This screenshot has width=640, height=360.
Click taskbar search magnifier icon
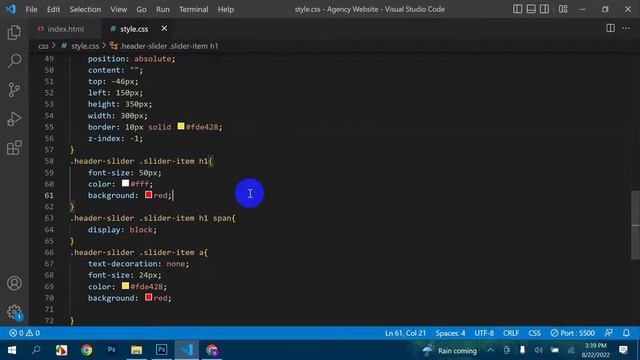(x=36, y=350)
